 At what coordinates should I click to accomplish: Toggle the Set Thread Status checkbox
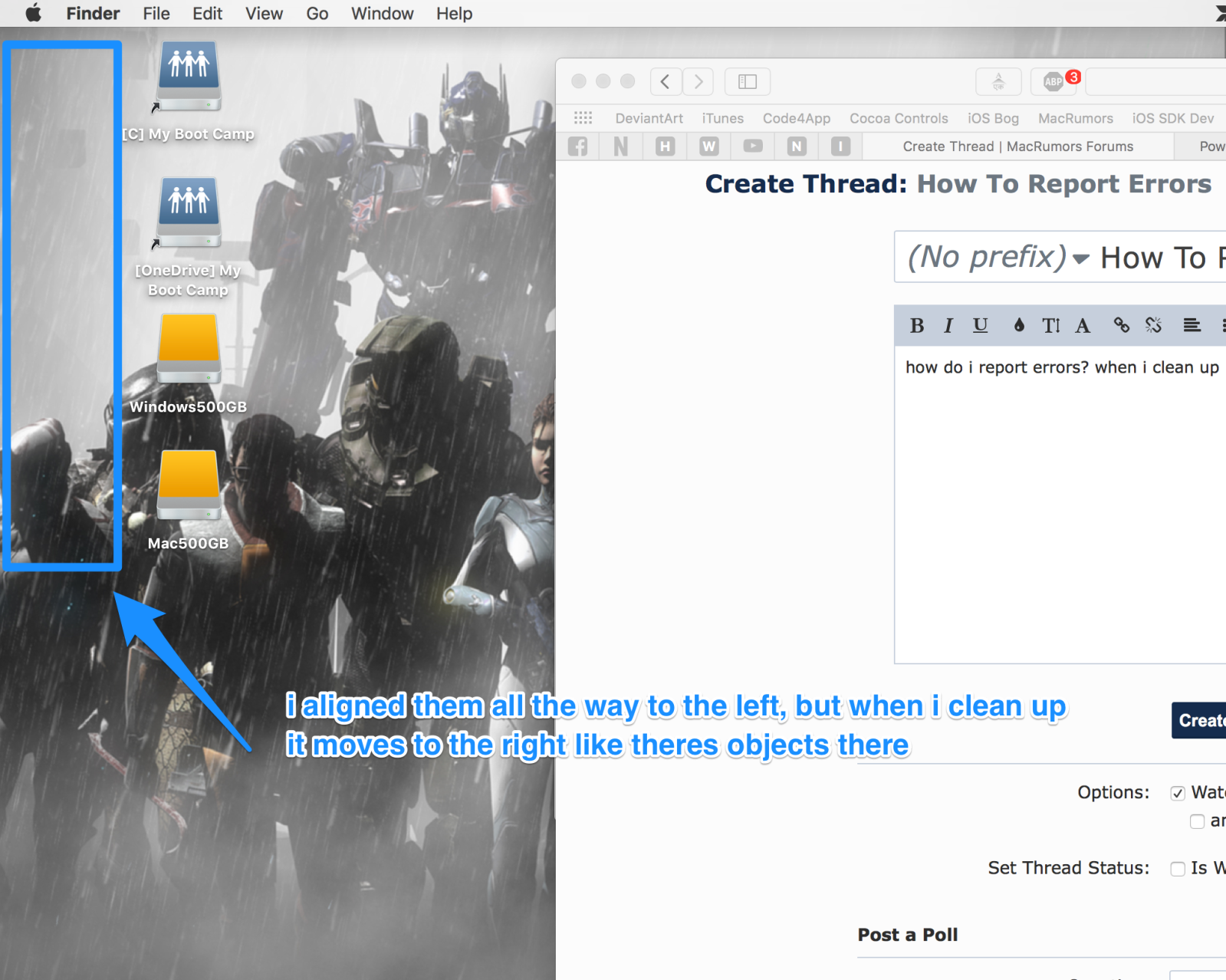click(x=1178, y=869)
